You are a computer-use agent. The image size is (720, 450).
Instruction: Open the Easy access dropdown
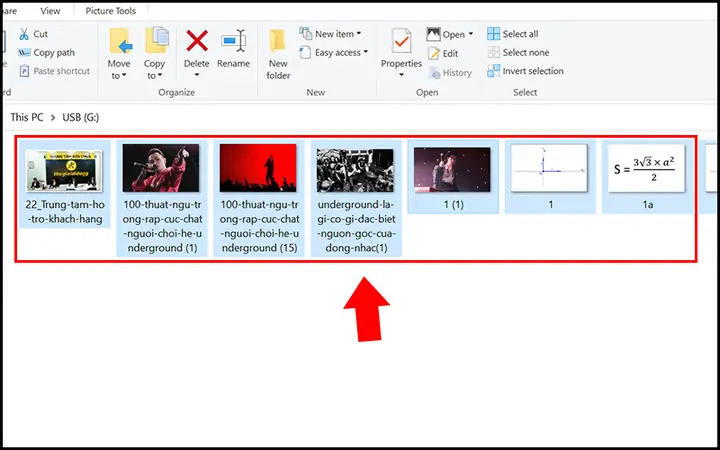click(334, 52)
